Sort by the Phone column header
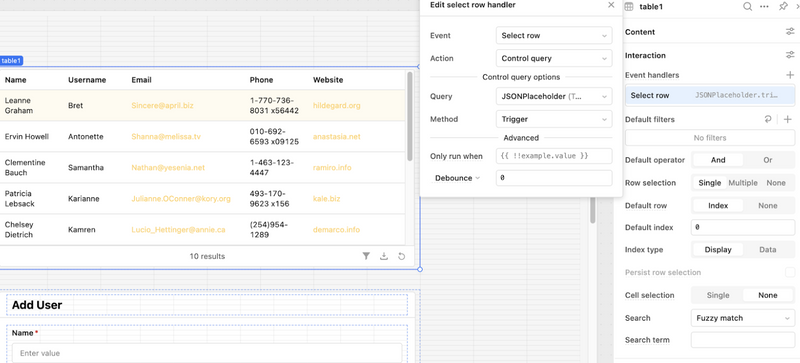This screenshot has height=363, width=800. 261,80
